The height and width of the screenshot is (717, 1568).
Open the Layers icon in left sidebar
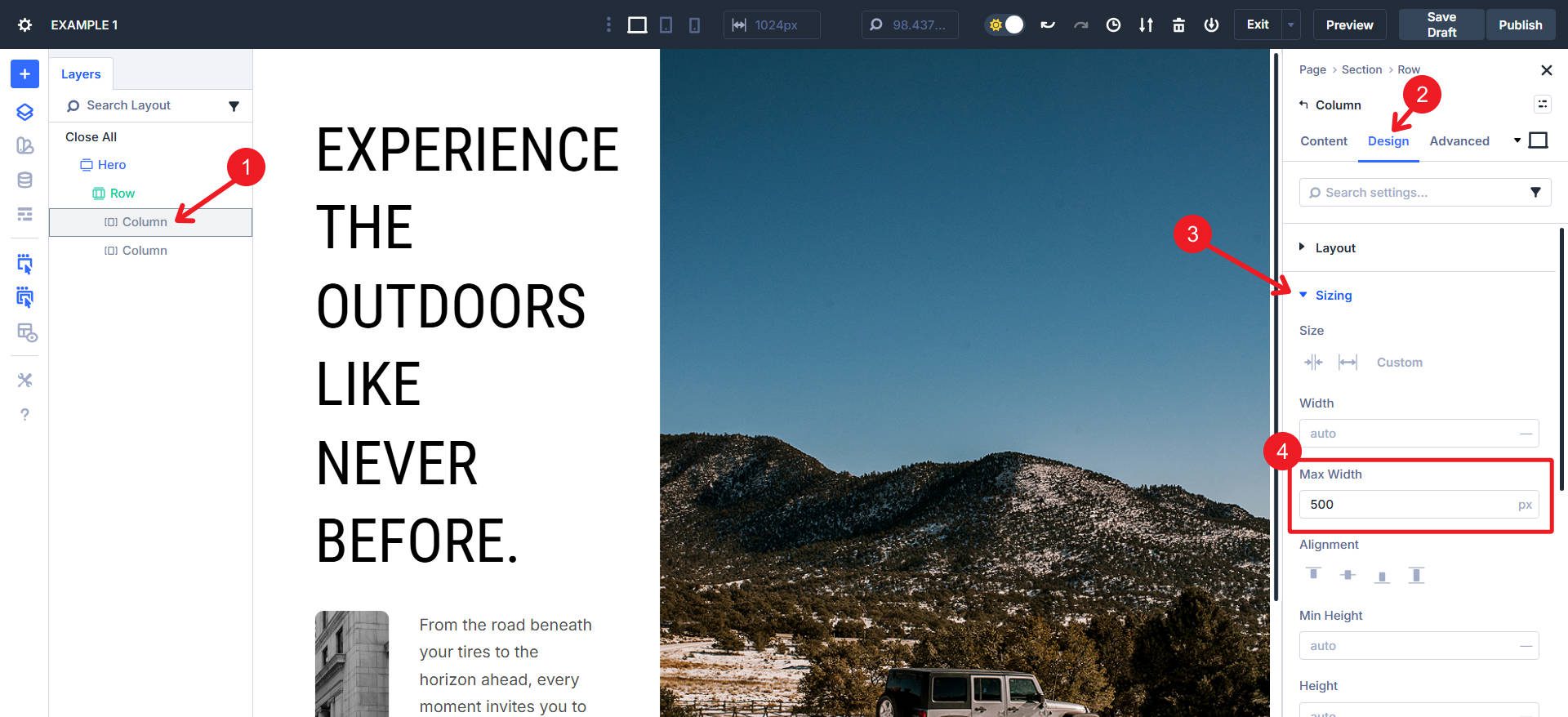24,112
